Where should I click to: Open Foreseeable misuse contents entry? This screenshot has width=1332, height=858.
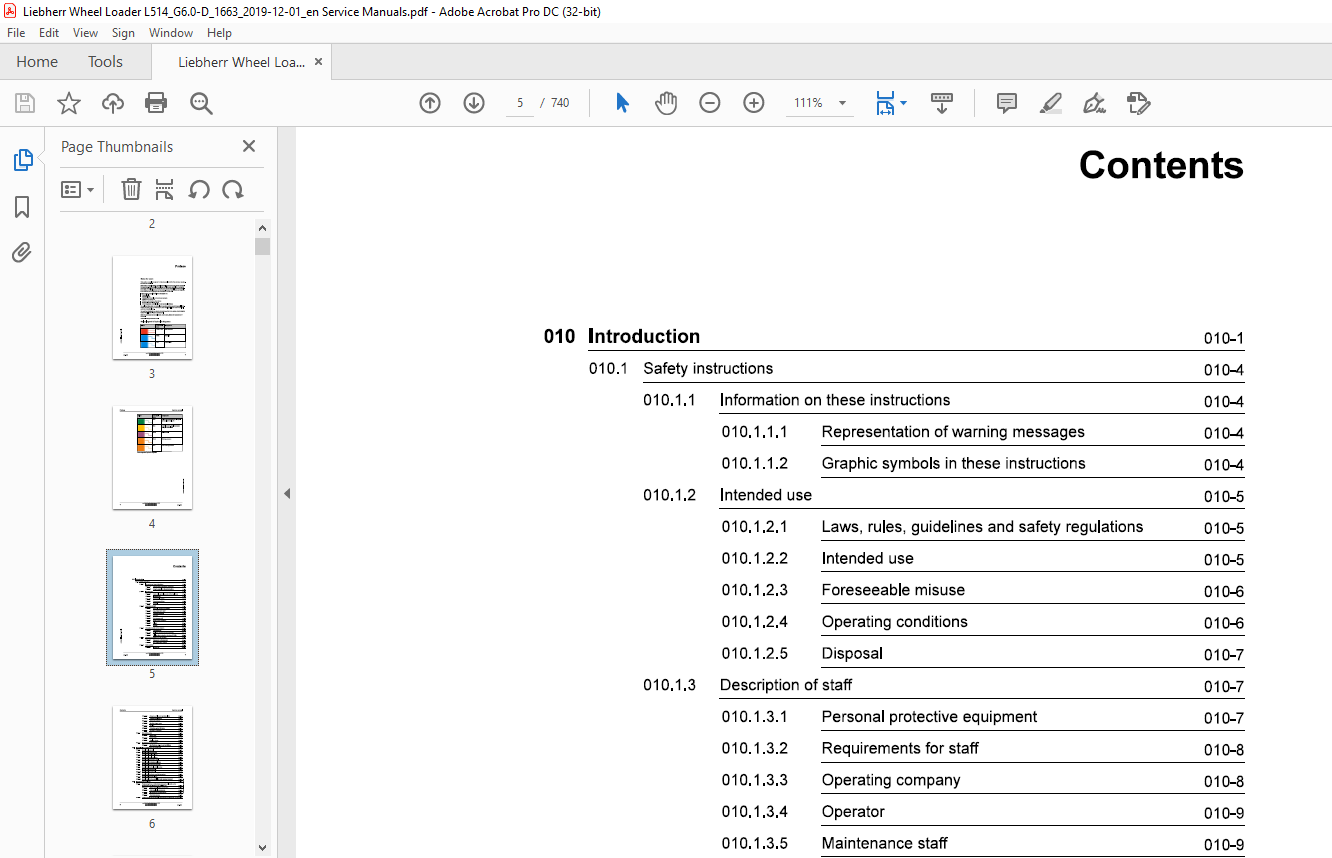tap(893, 590)
